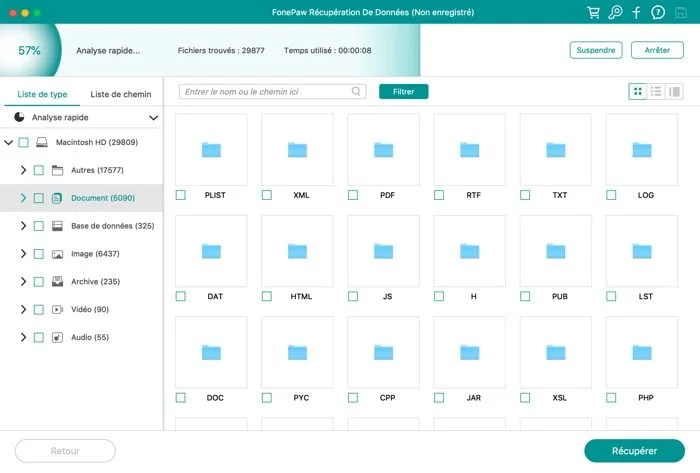Click the Retour button
Viewport: 700px width, 473px height.
65,451
